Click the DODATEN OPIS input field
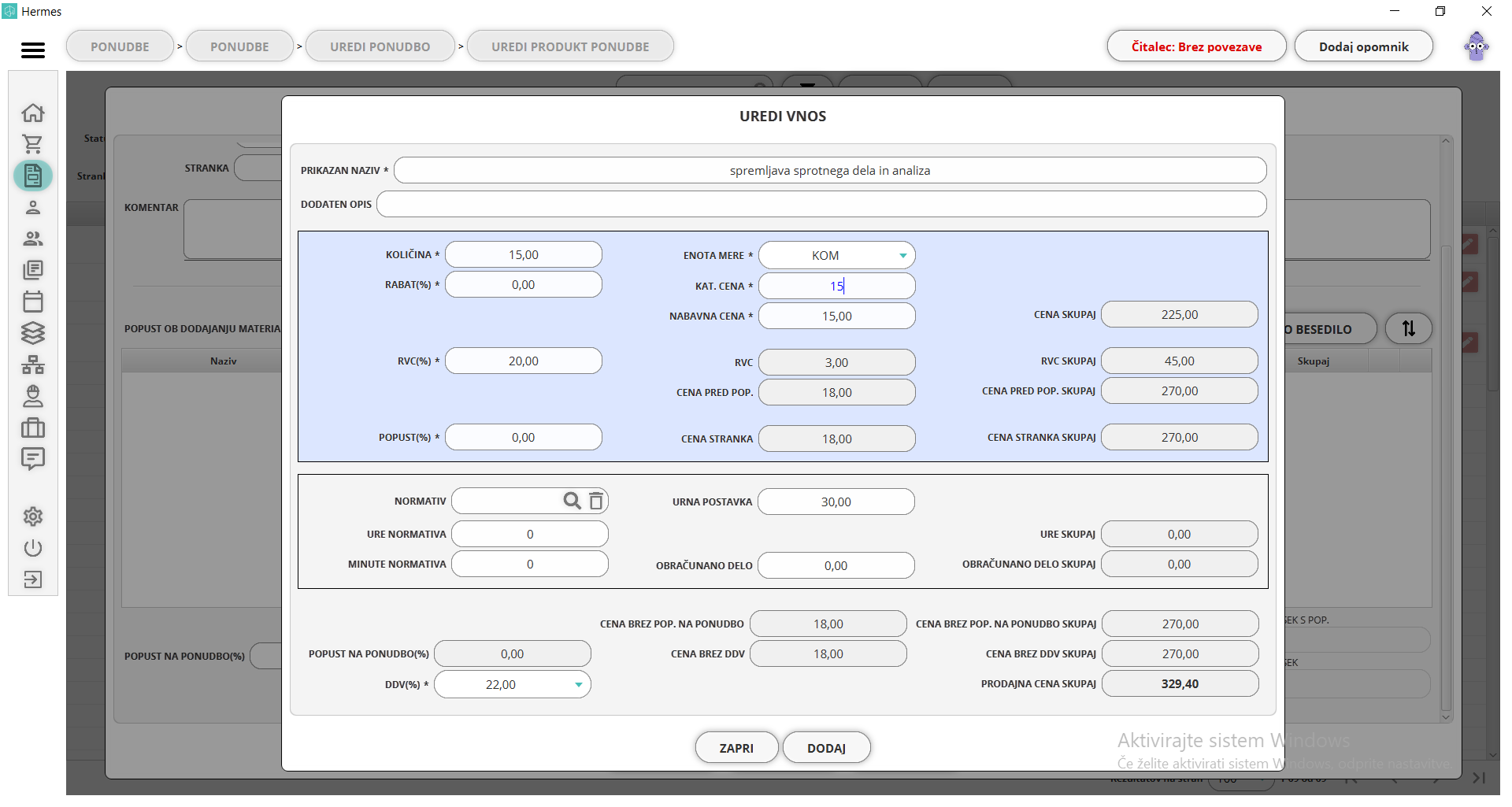Image resolution: width=1512 pixels, height=807 pixels. tap(821, 204)
